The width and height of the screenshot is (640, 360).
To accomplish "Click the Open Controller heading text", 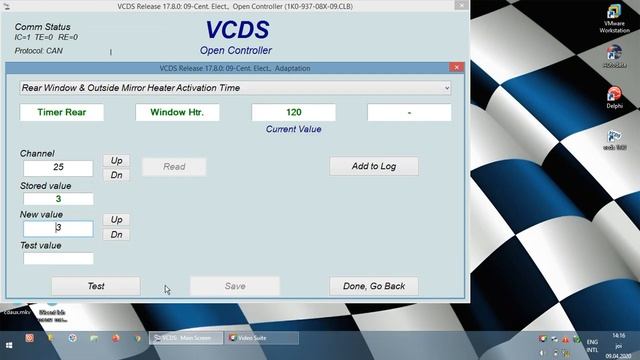I will 236,51.
